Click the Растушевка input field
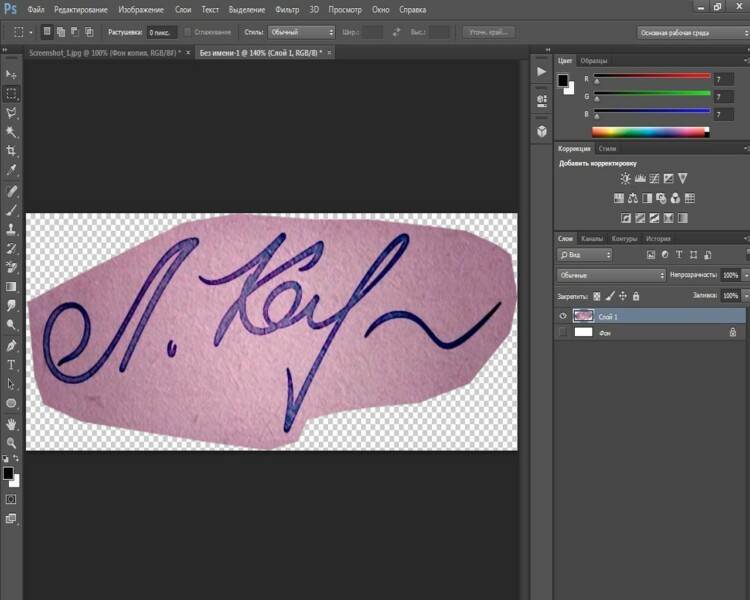 tap(161, 32)
